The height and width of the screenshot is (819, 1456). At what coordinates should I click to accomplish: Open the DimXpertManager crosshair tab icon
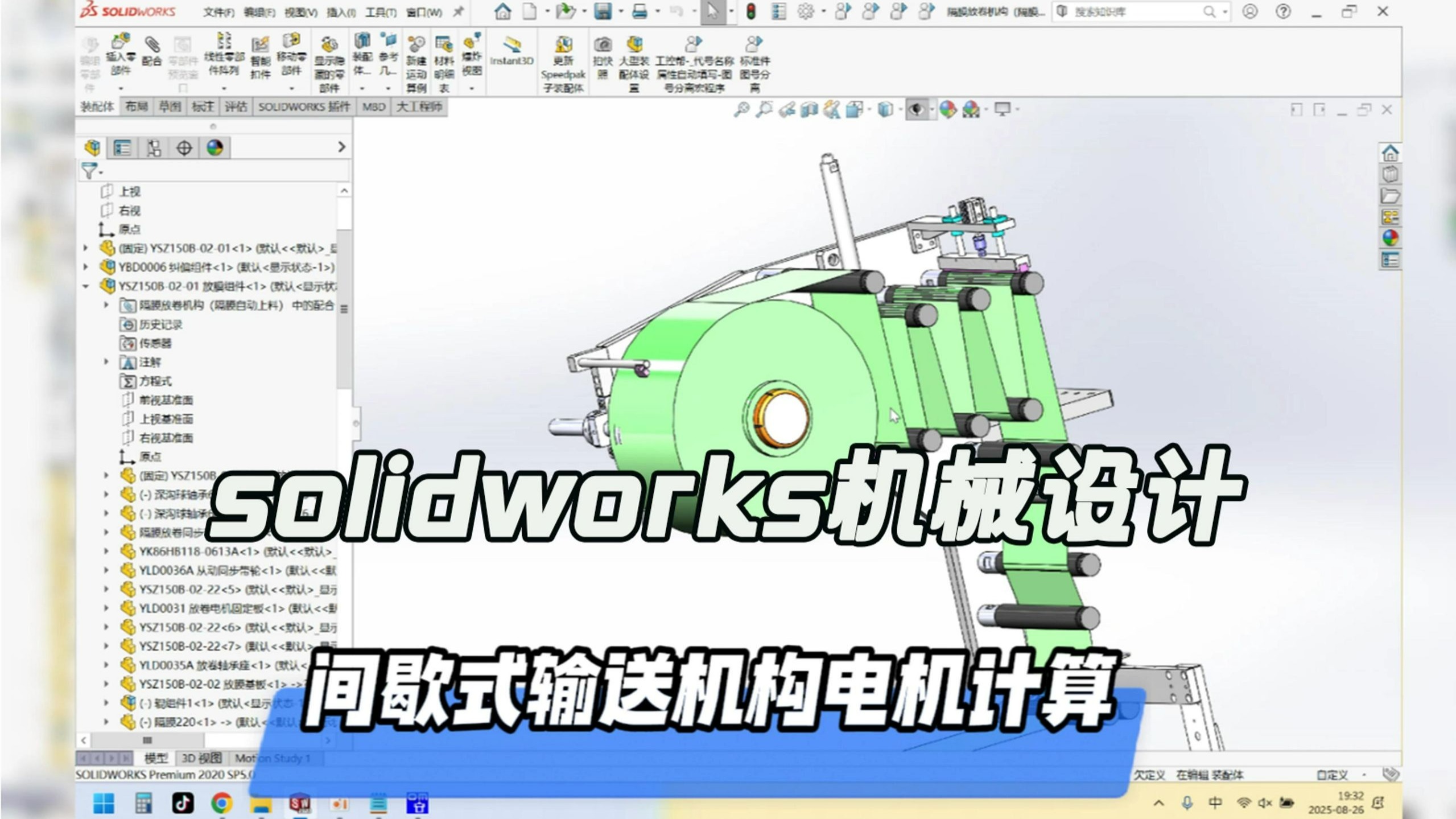[184, 148]
